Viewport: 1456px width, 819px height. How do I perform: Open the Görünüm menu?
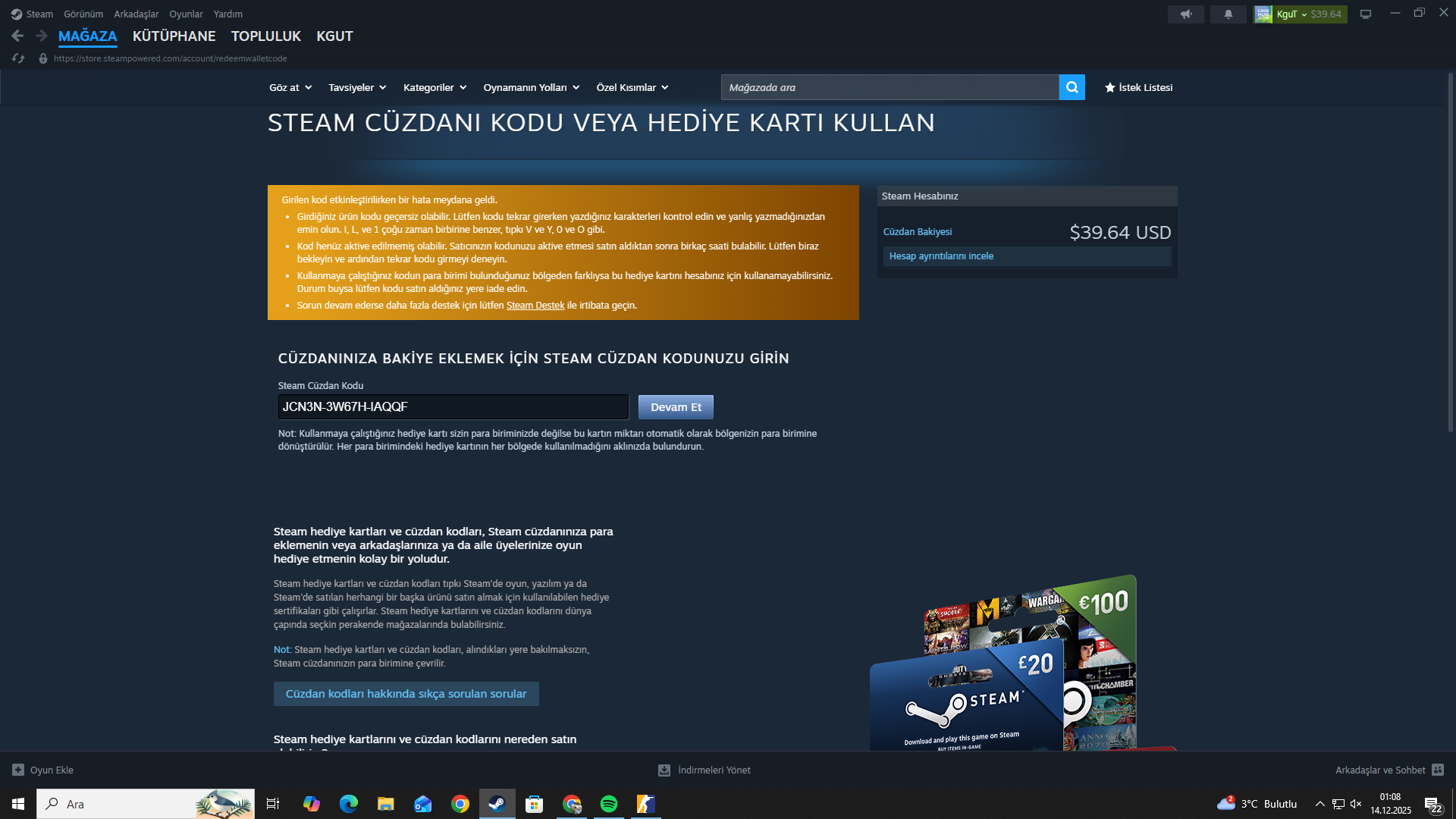[83, 14]
